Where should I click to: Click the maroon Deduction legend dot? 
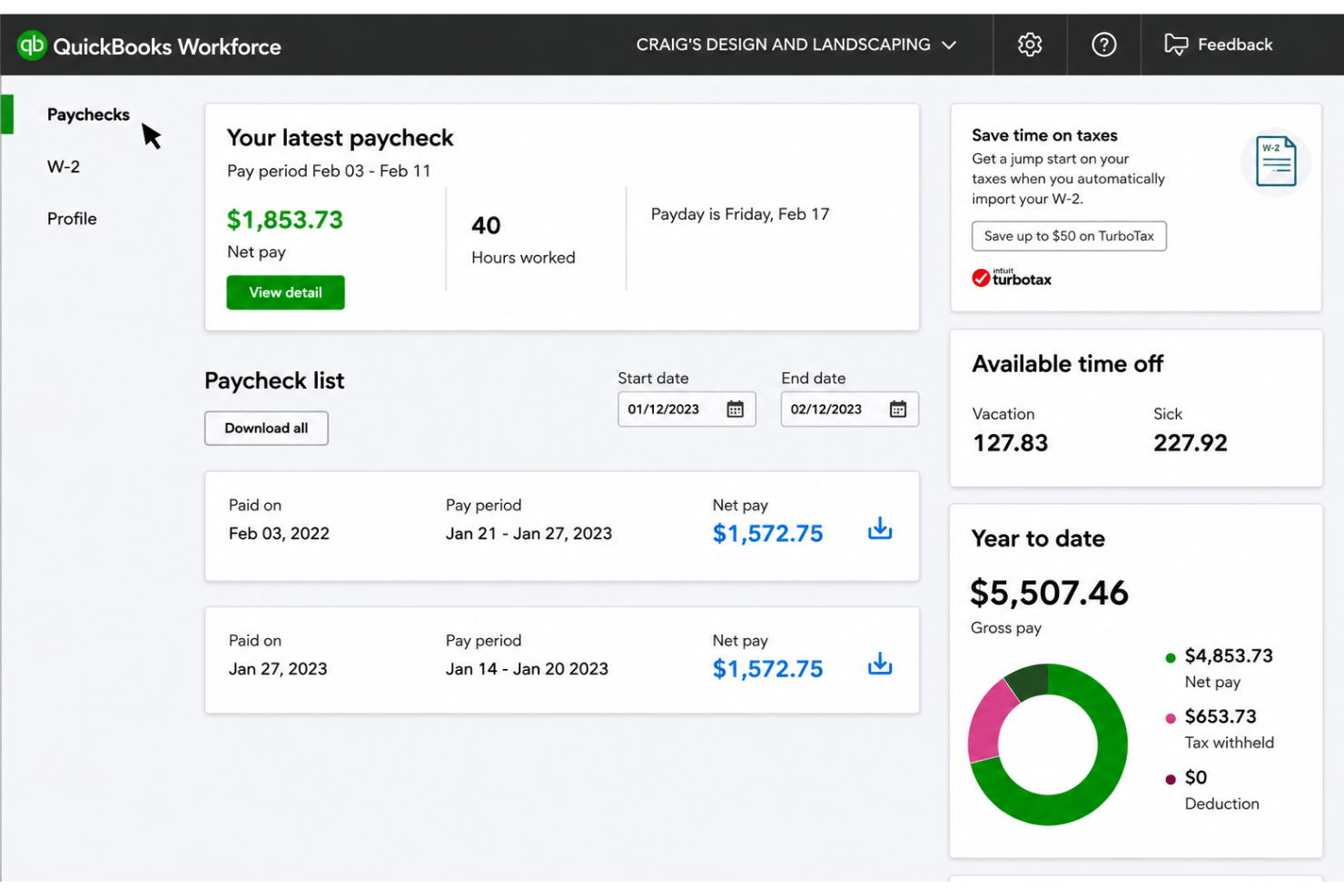click(x=1171, y=779)
